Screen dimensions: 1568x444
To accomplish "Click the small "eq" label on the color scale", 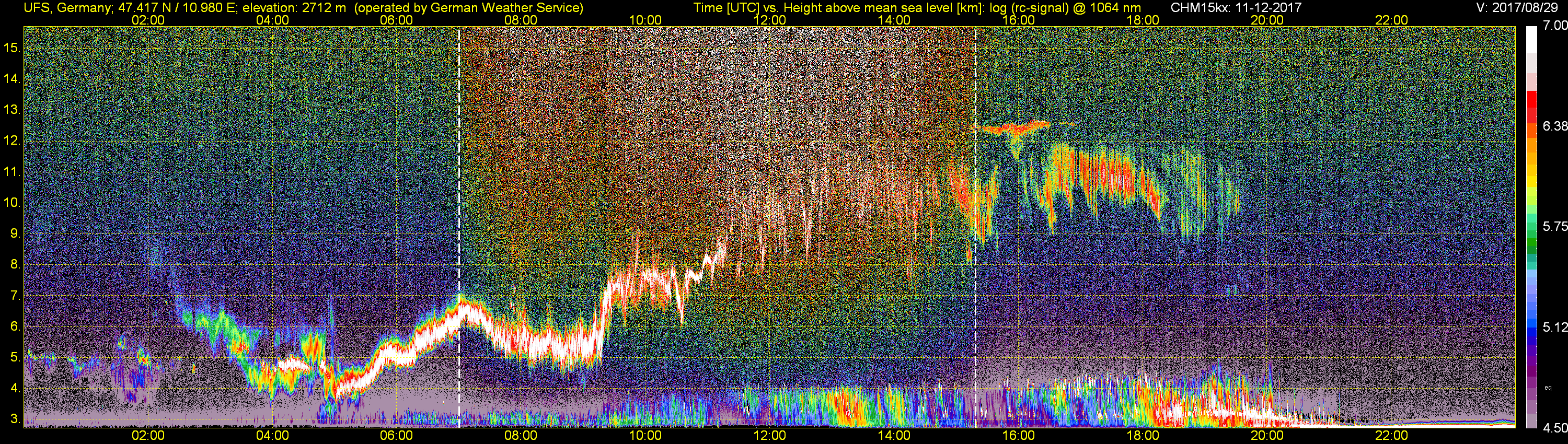I will pyautogui.click(x=1549, y=388).
